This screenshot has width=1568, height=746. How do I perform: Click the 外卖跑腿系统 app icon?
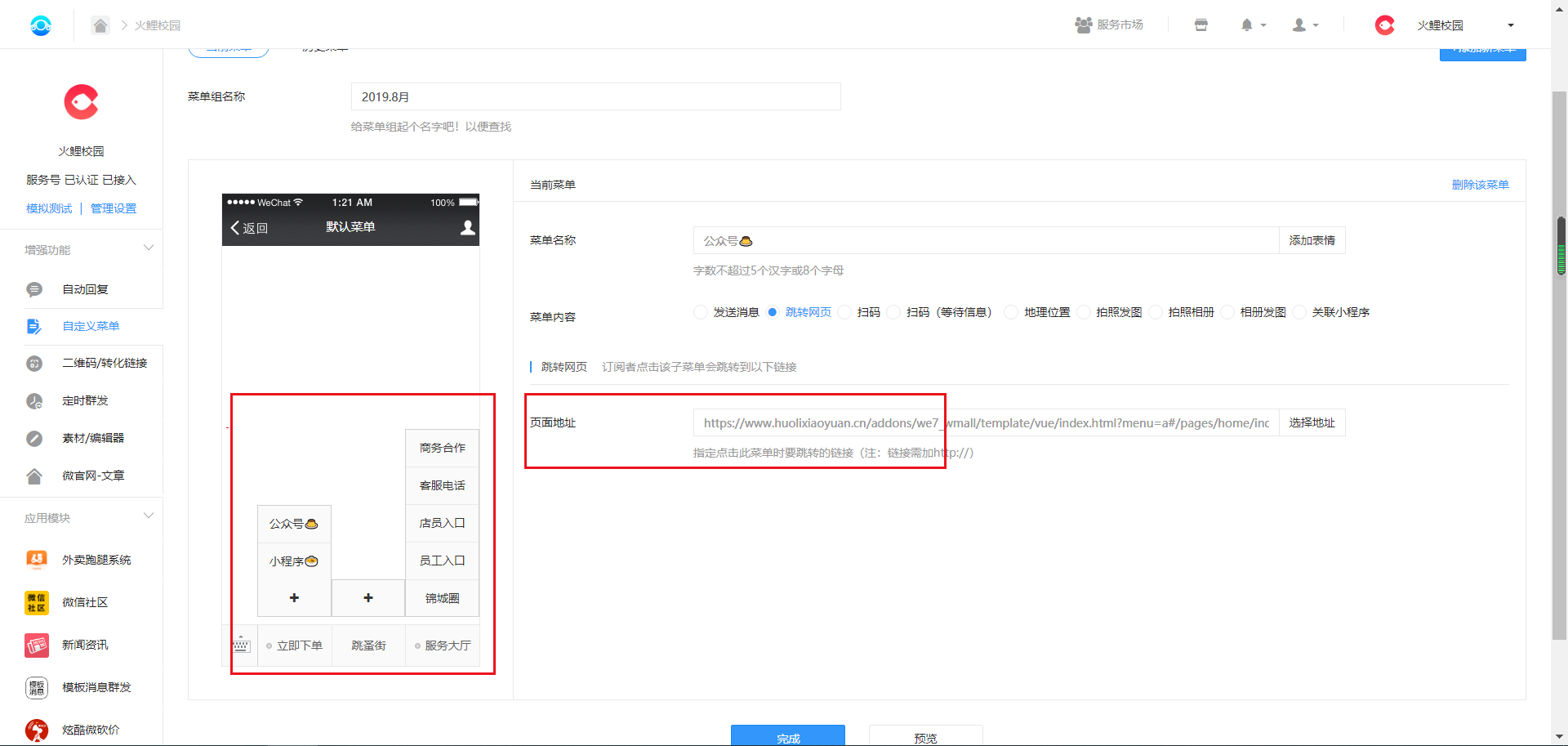(x=37, y=560)
